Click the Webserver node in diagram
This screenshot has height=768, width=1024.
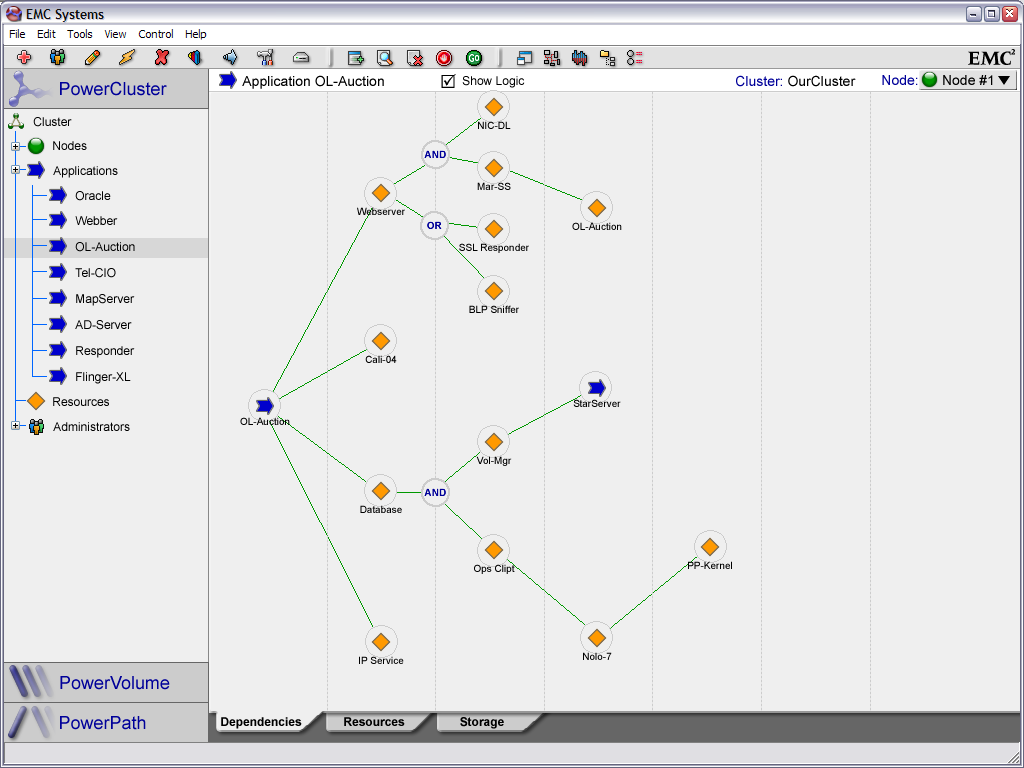381,193
